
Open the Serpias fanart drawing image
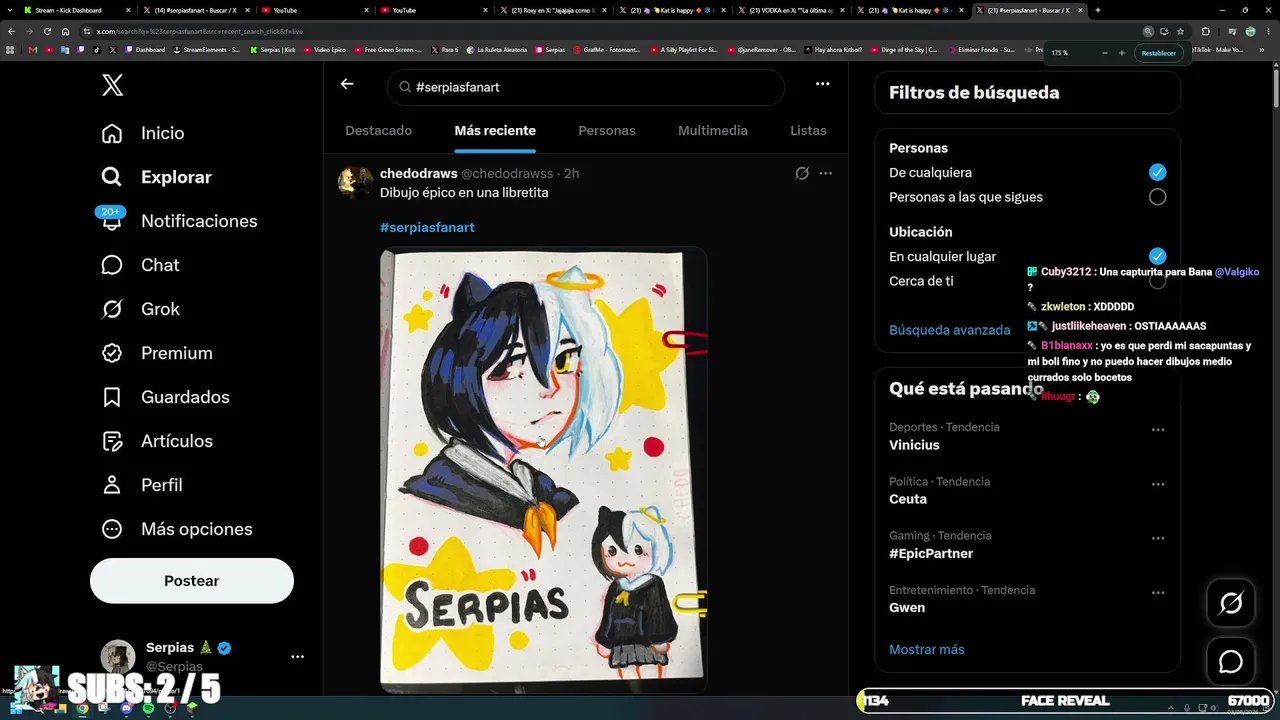pos(543,470)
